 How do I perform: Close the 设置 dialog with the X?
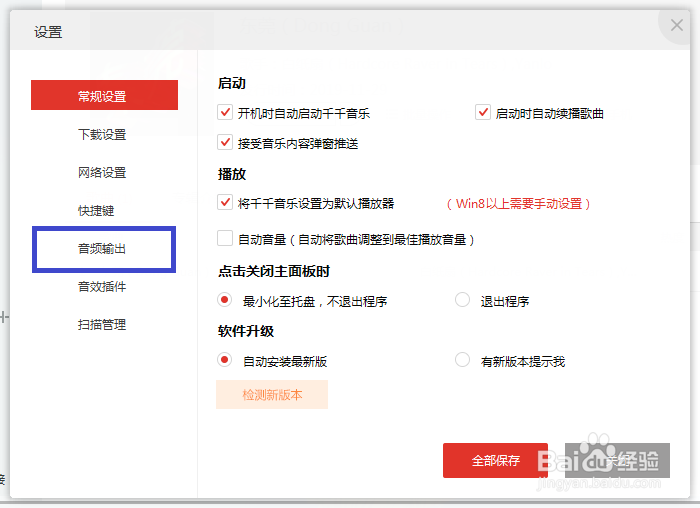pyautogui.click(x=676, y=25)
